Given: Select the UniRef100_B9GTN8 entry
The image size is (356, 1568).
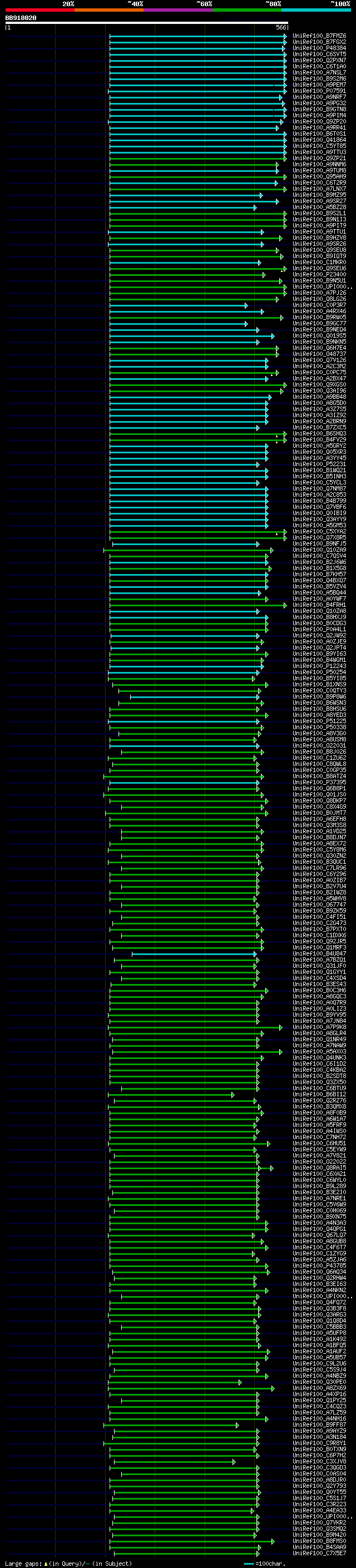Looking at the screenshot, I should (x=319, y=110).
